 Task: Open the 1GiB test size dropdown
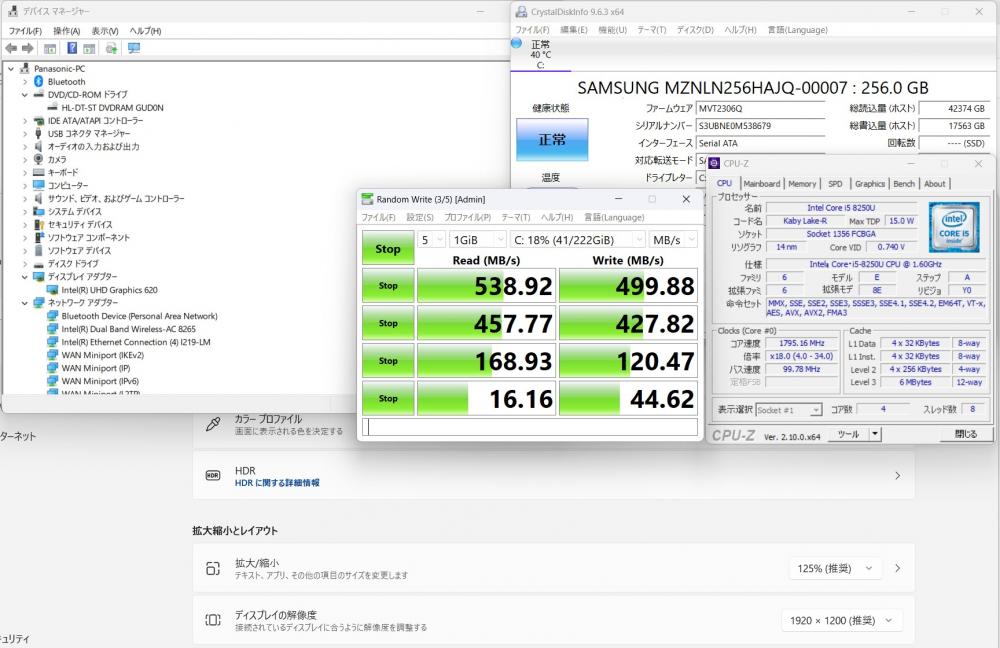(478, 240)
